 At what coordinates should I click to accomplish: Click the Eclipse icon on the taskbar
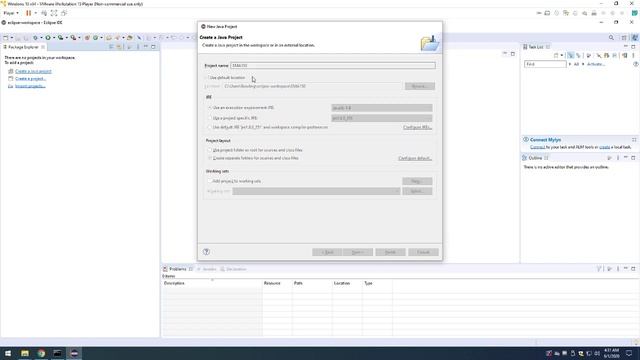point(74,353)
